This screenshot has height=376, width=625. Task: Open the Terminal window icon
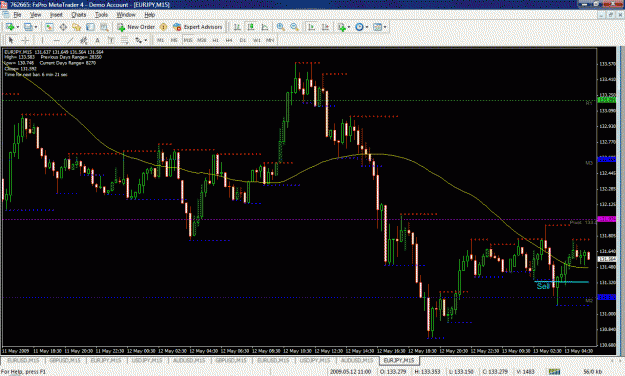[x=90, y=27]
